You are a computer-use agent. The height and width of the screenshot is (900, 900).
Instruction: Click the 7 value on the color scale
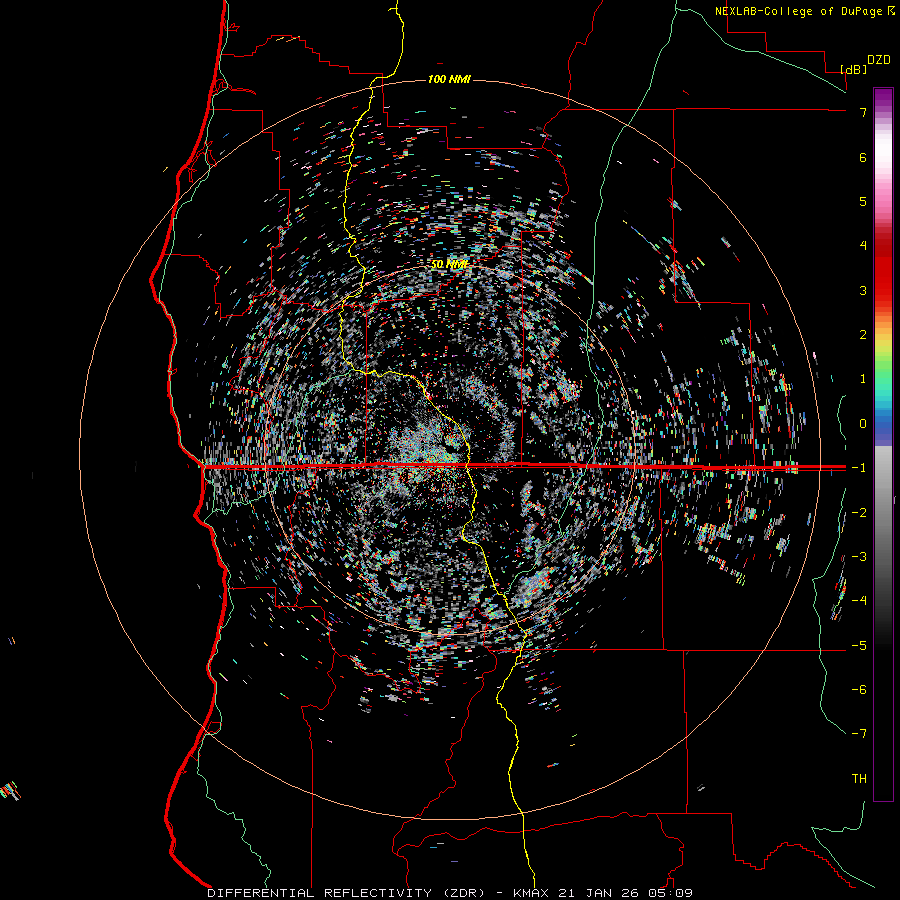(x=863, y=112)
